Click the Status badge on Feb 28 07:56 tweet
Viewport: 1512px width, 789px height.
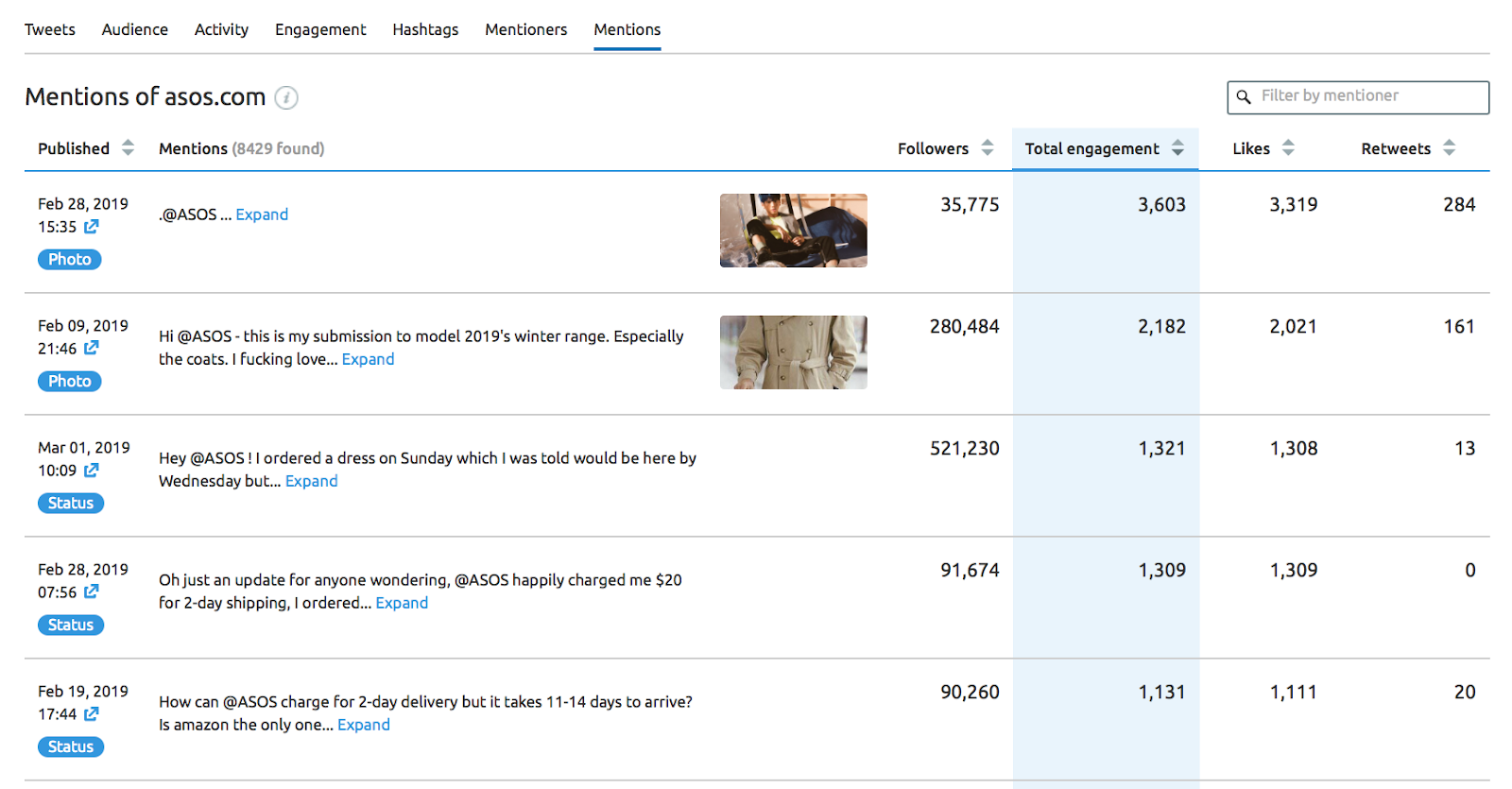click(x=71, y=625)
